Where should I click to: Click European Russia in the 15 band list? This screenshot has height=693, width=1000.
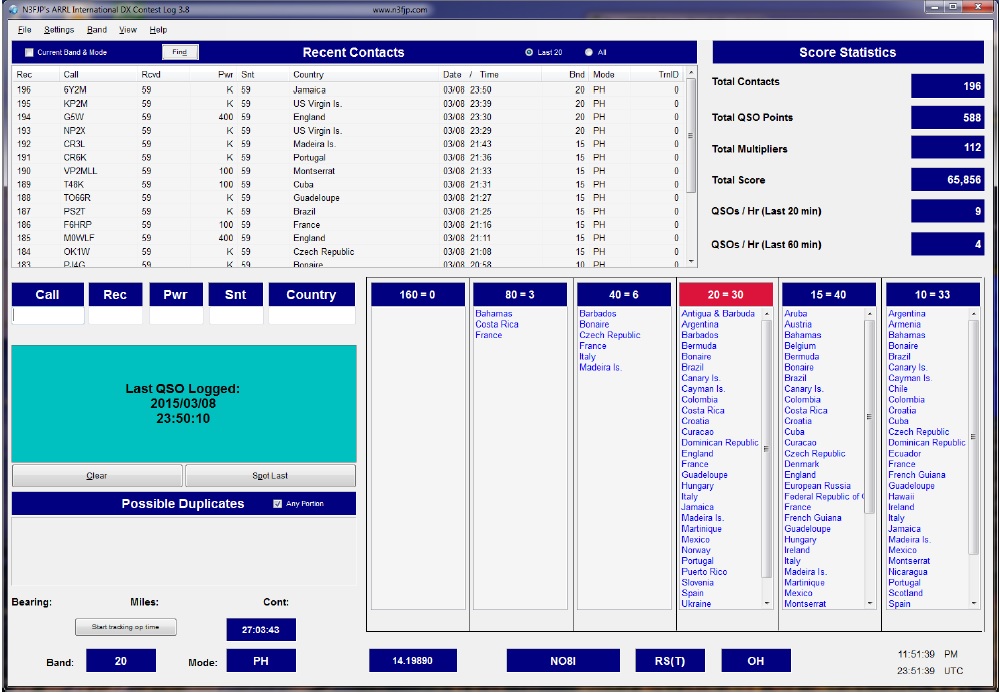point(818,486)
